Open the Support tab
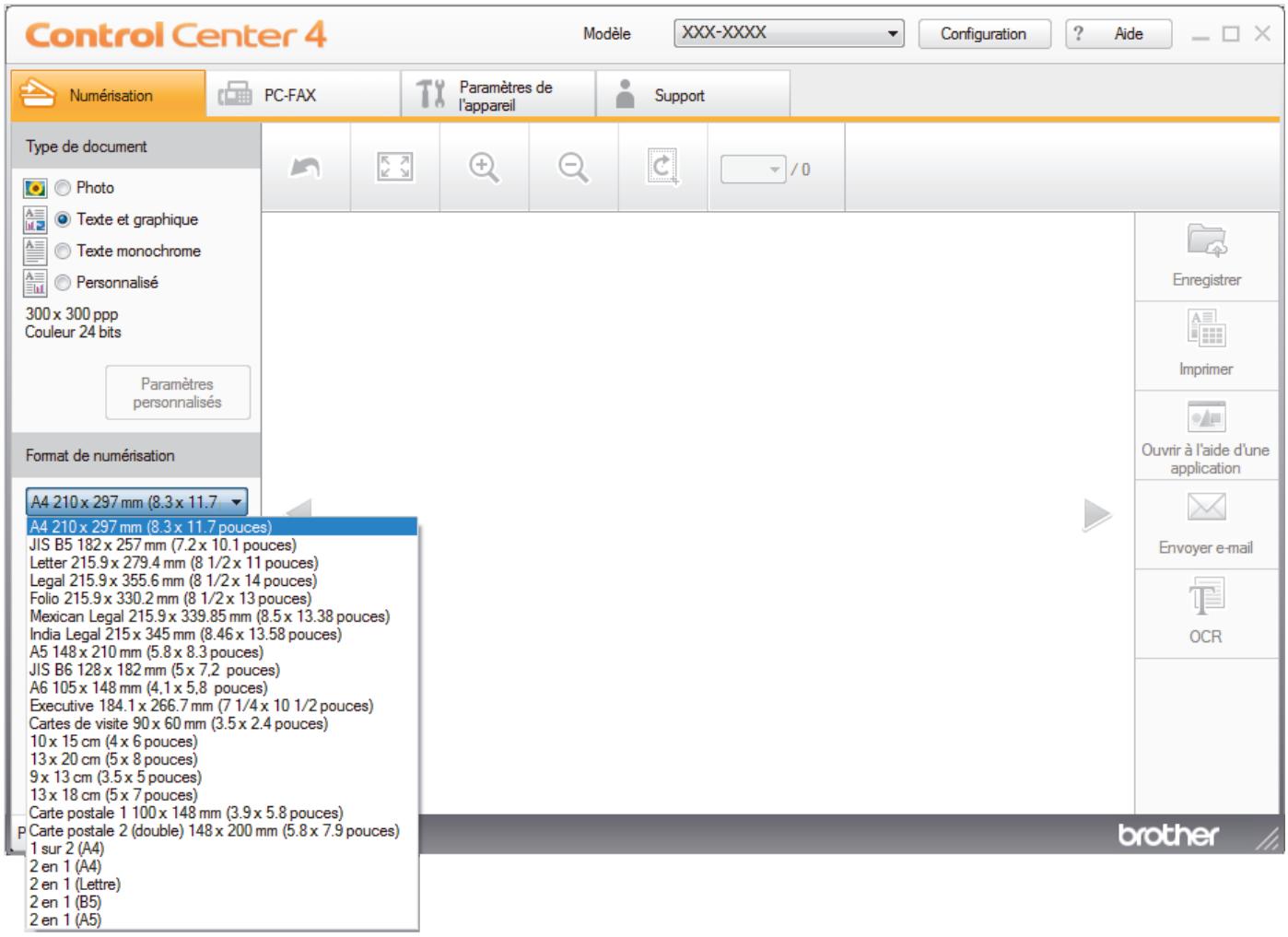Viewport: 1288px width, 937px height. point(693,95)
